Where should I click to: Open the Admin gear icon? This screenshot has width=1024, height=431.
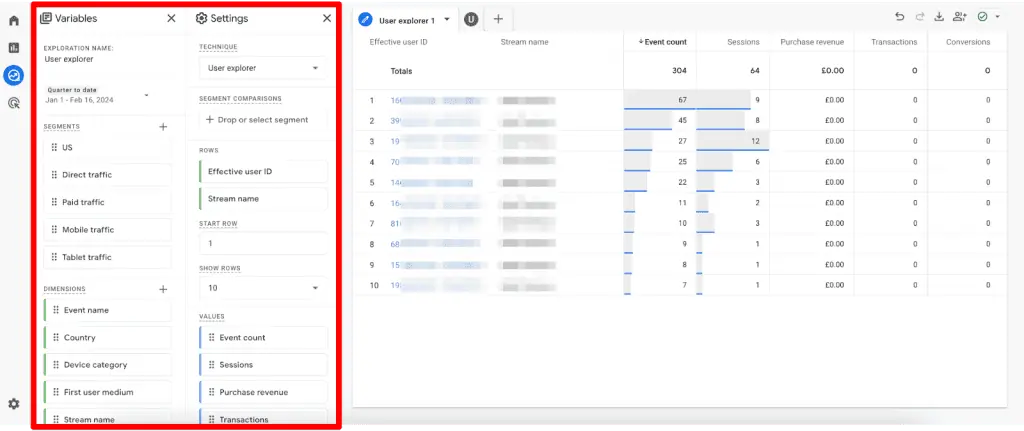tap(14, 404)
